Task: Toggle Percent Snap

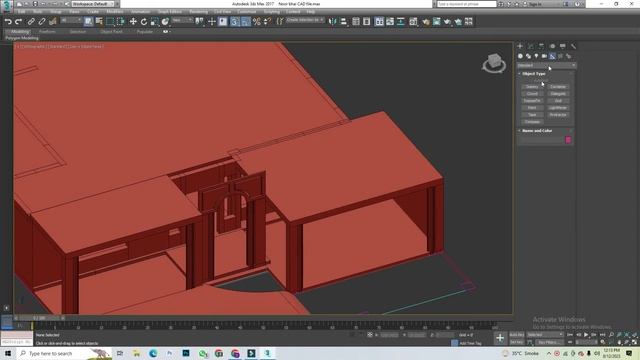Action: tap(256, 22)
